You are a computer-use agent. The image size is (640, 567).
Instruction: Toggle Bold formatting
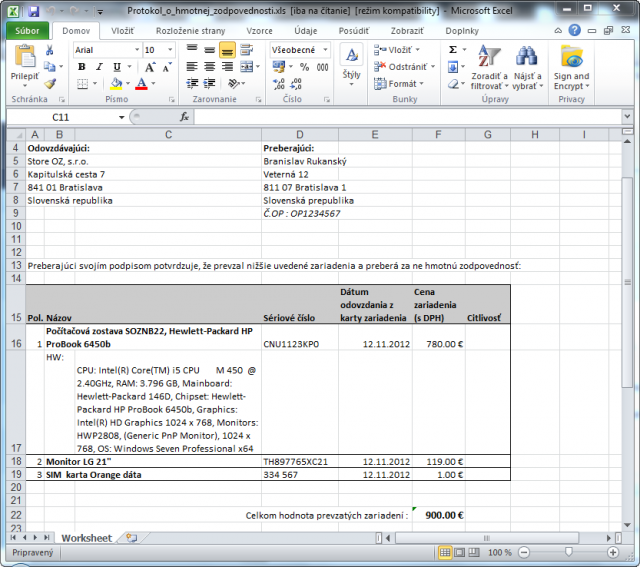click(82, 67)
